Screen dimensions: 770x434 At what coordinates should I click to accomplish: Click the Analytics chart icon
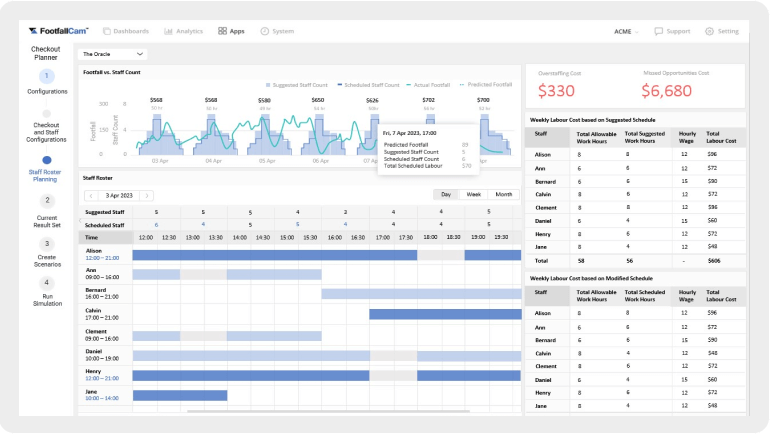(x=168, y=31)
